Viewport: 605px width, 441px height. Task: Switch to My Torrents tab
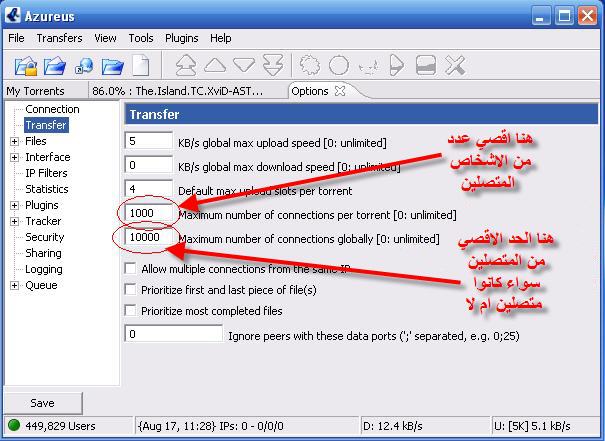click(x=35, y=91)
